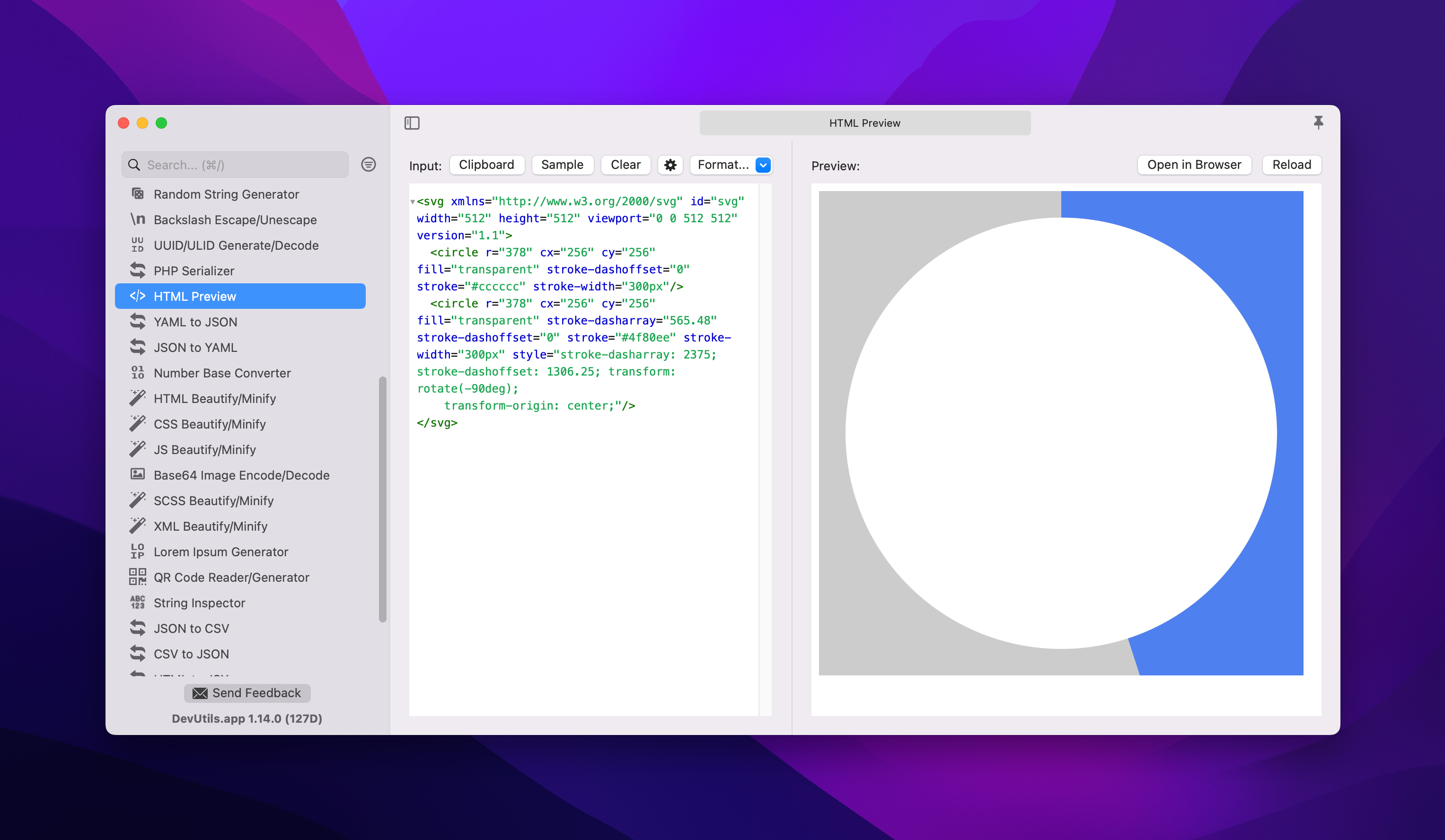Click the pin window icon
This screenshot has width=1445, height=840.
click(x=1318, y=122)
